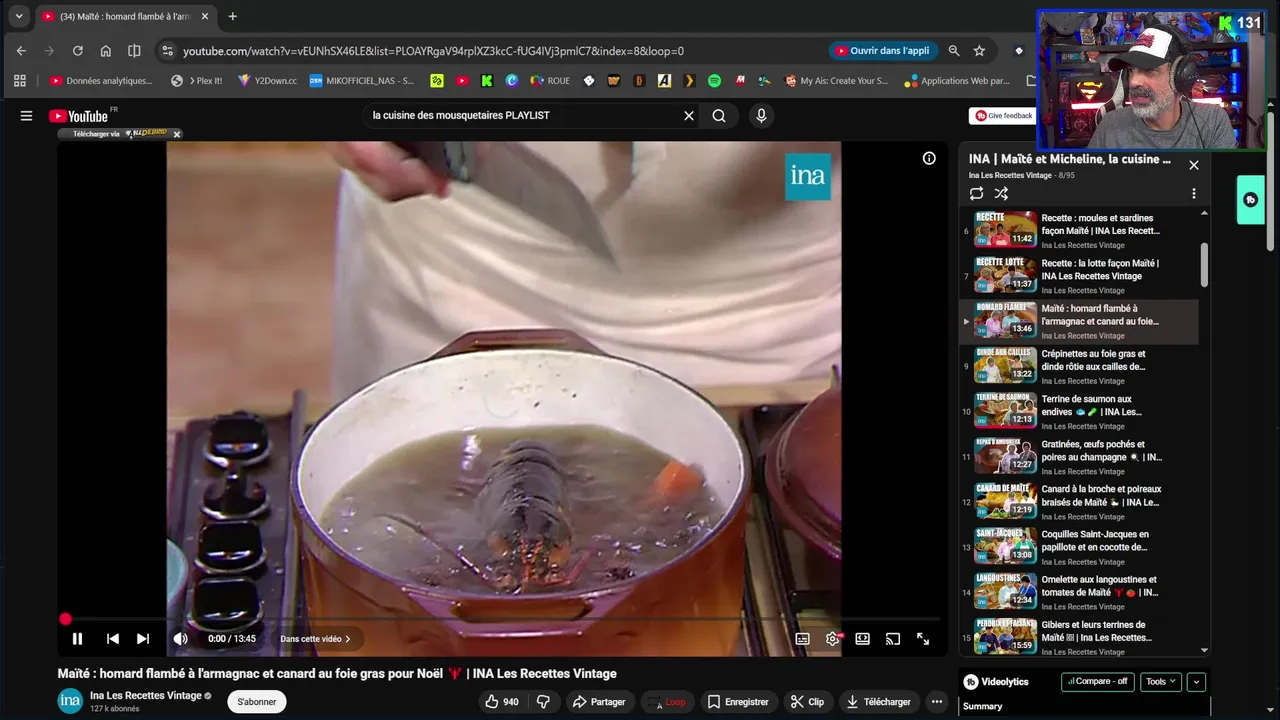The height and width of the screenshot is (720, 1280).
Task: Play 'Omelette aux langoustines' video
Action: click(x=1100, y=586)
